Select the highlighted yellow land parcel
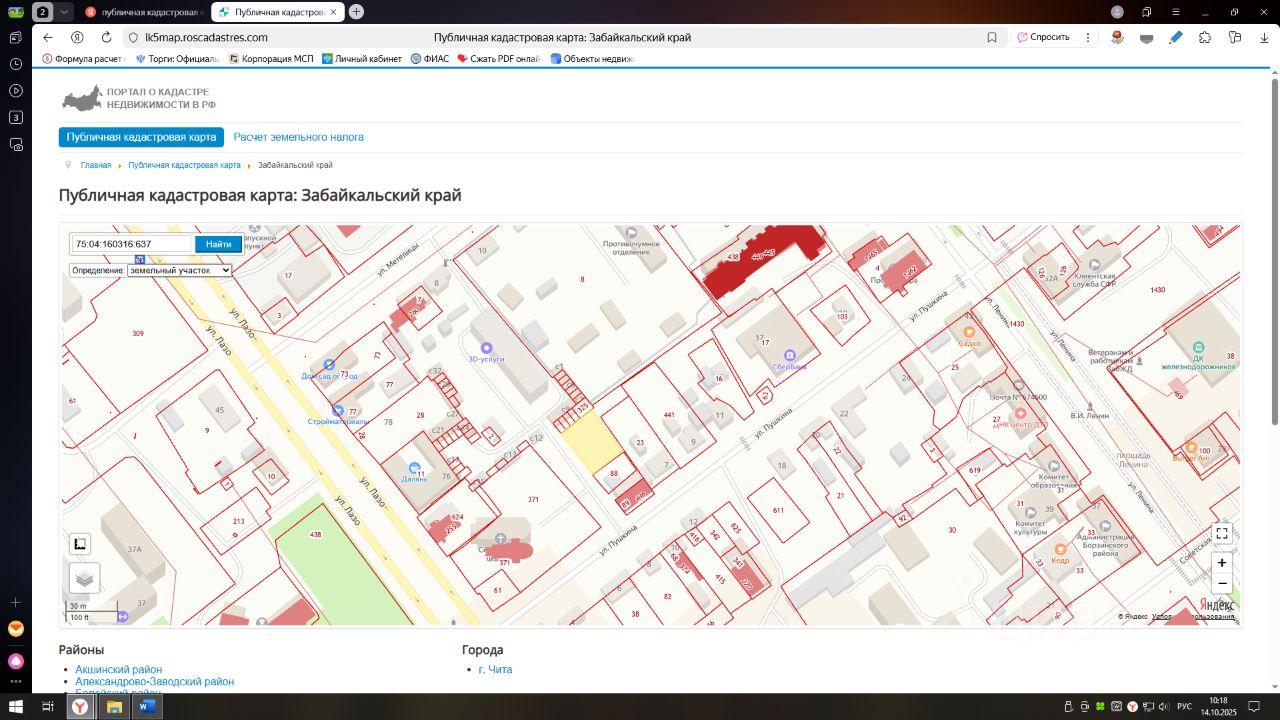Viewport: 1280px width, 720px height. 591,440
